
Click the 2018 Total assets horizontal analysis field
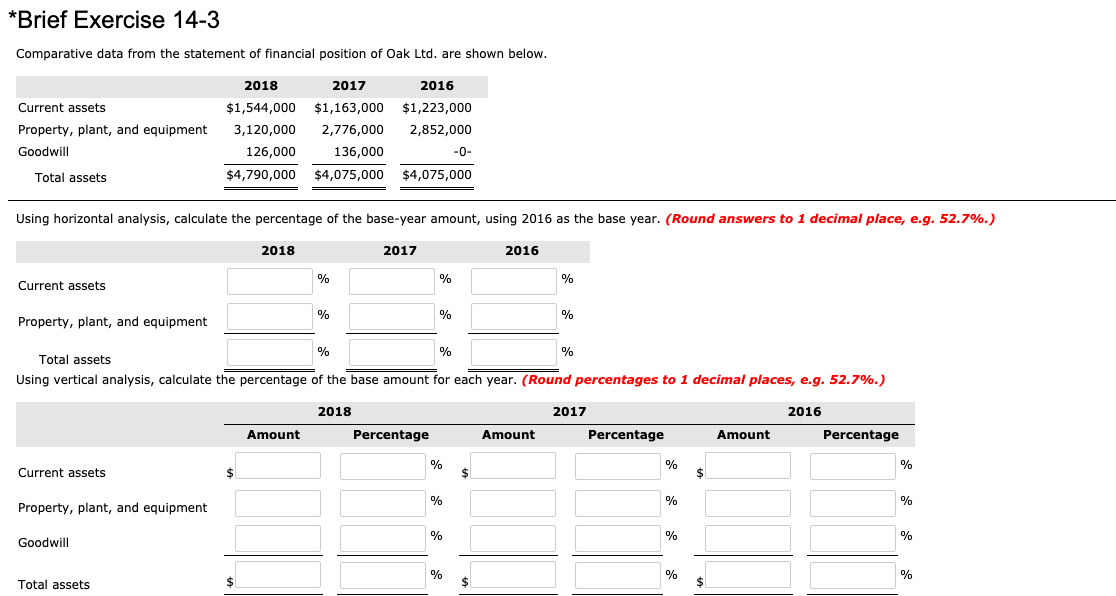(269, 352)
